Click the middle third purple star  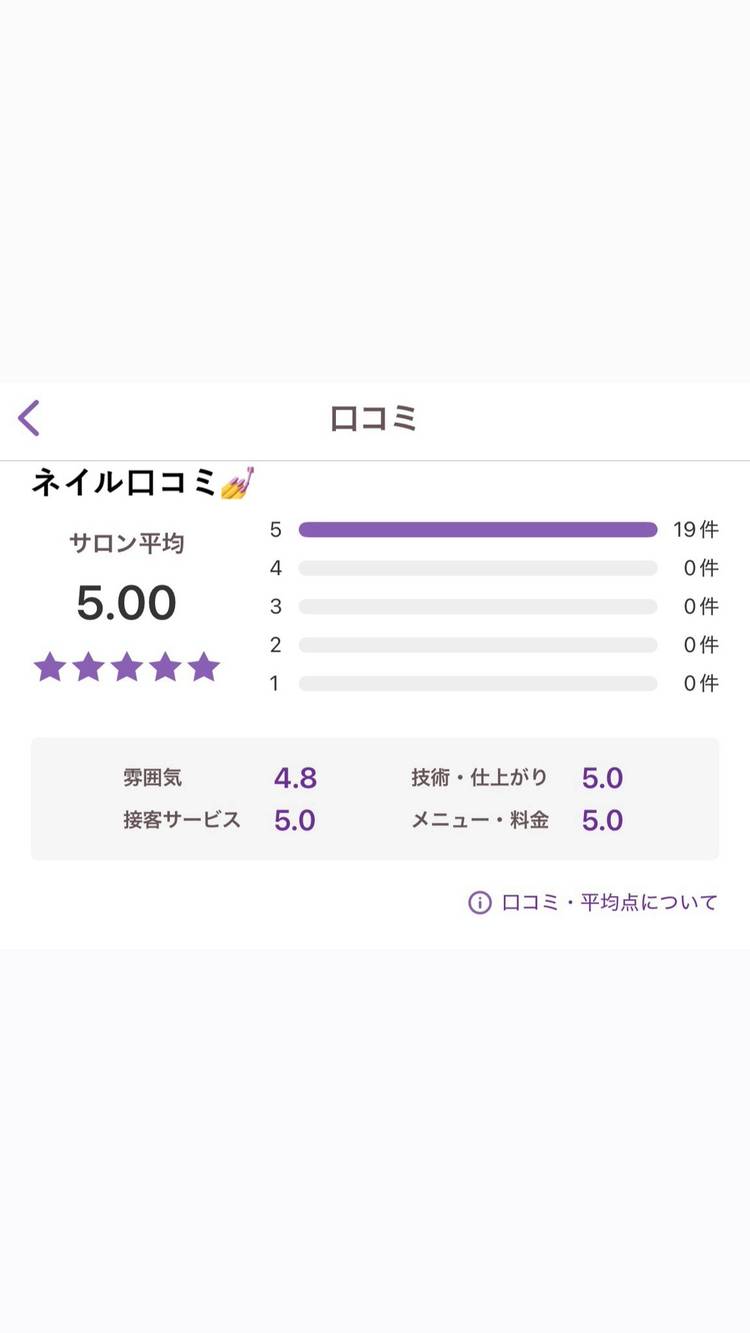coord(127,667)
